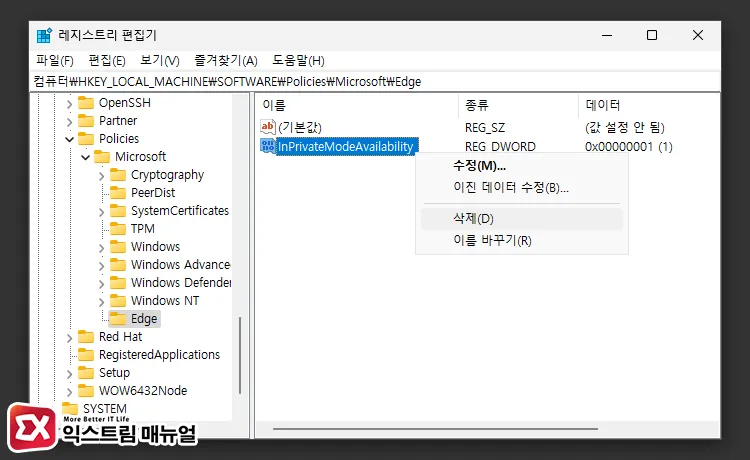Click the WOW6432Node folder icon
The image size is (750, 460).
coord(86,391)
